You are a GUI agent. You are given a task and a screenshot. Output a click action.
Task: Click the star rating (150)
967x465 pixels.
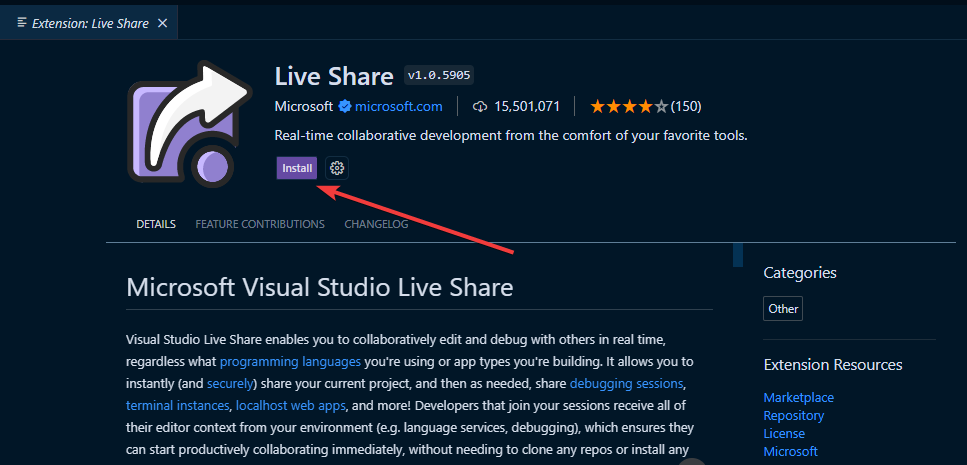click(646, 106)
